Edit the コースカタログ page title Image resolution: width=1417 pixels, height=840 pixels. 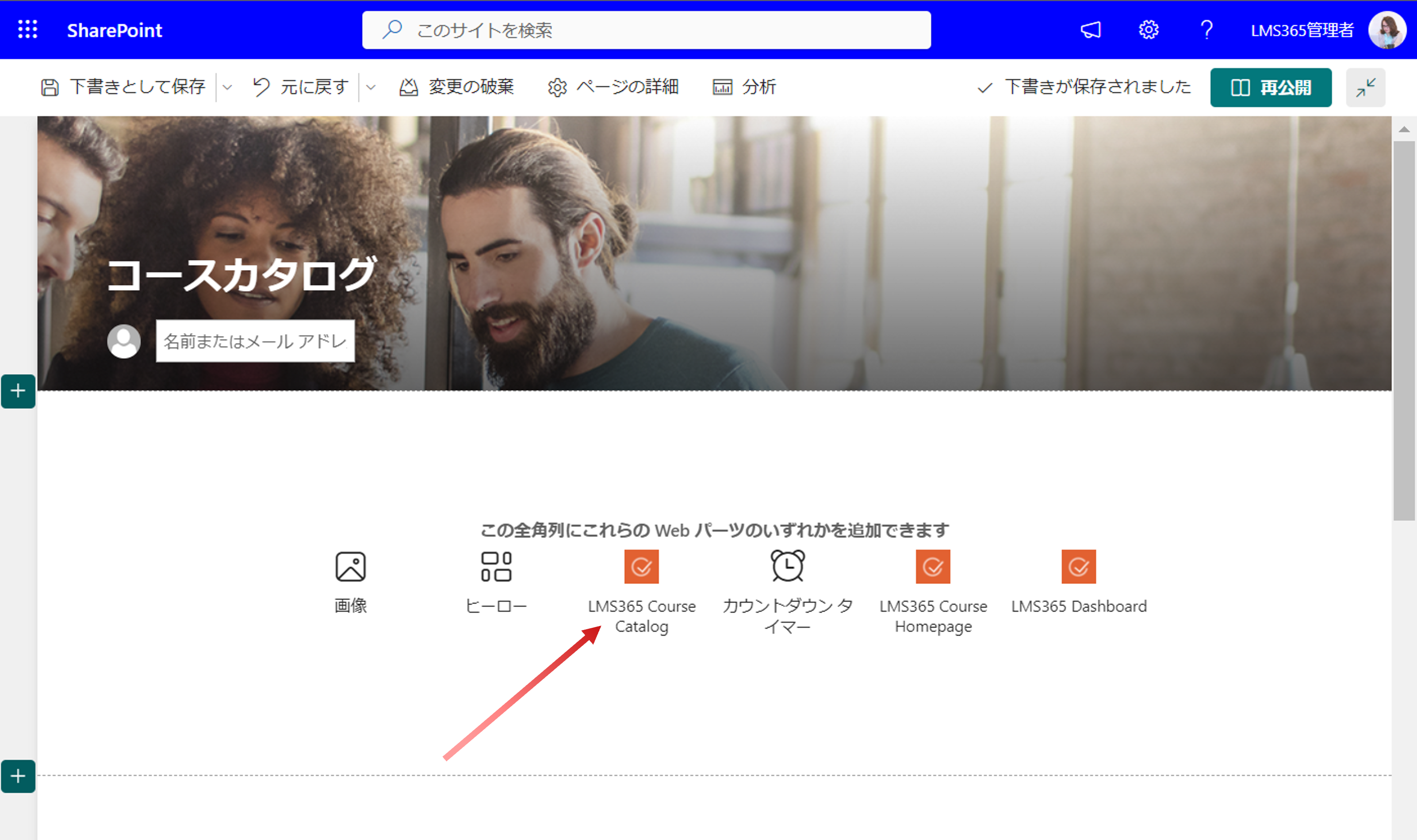coord(242,275)
